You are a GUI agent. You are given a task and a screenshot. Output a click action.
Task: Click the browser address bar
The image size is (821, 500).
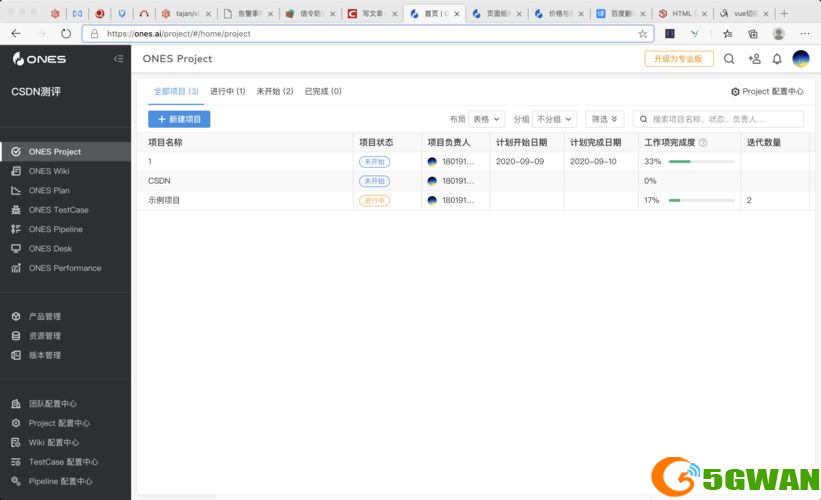(368, 34)
